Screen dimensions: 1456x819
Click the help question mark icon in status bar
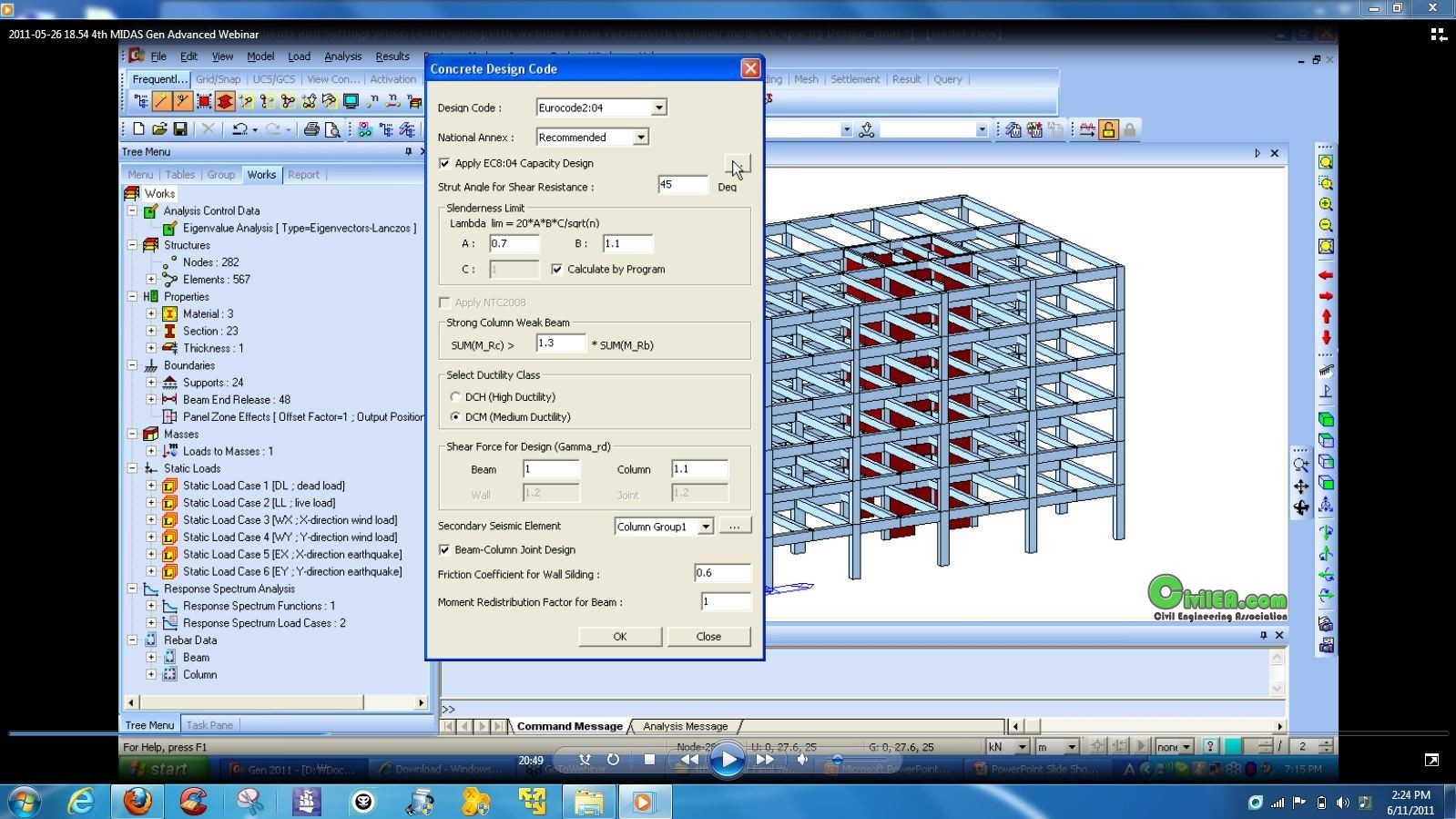1210,746
